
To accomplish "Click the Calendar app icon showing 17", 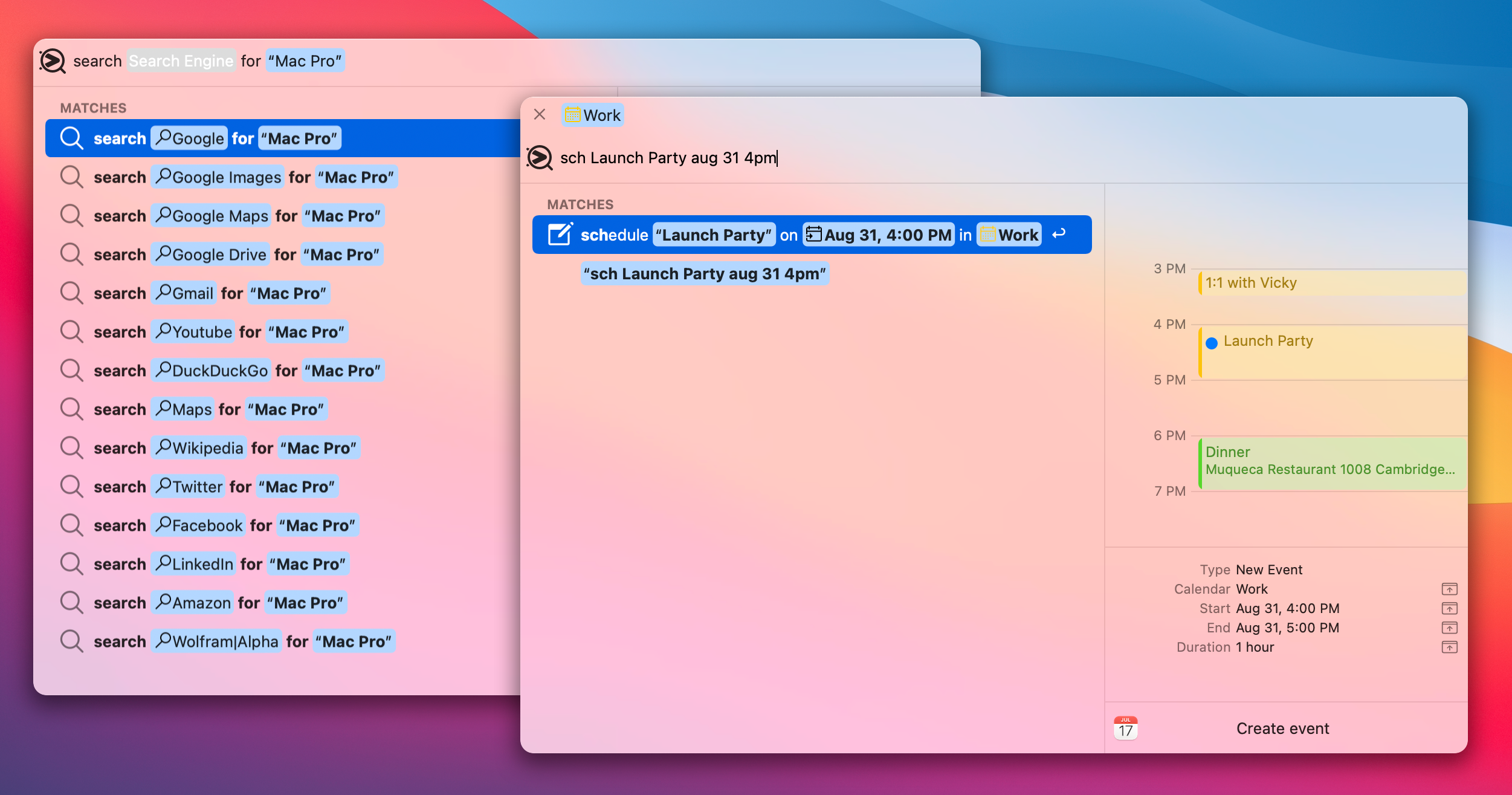I will (1125, 728).
